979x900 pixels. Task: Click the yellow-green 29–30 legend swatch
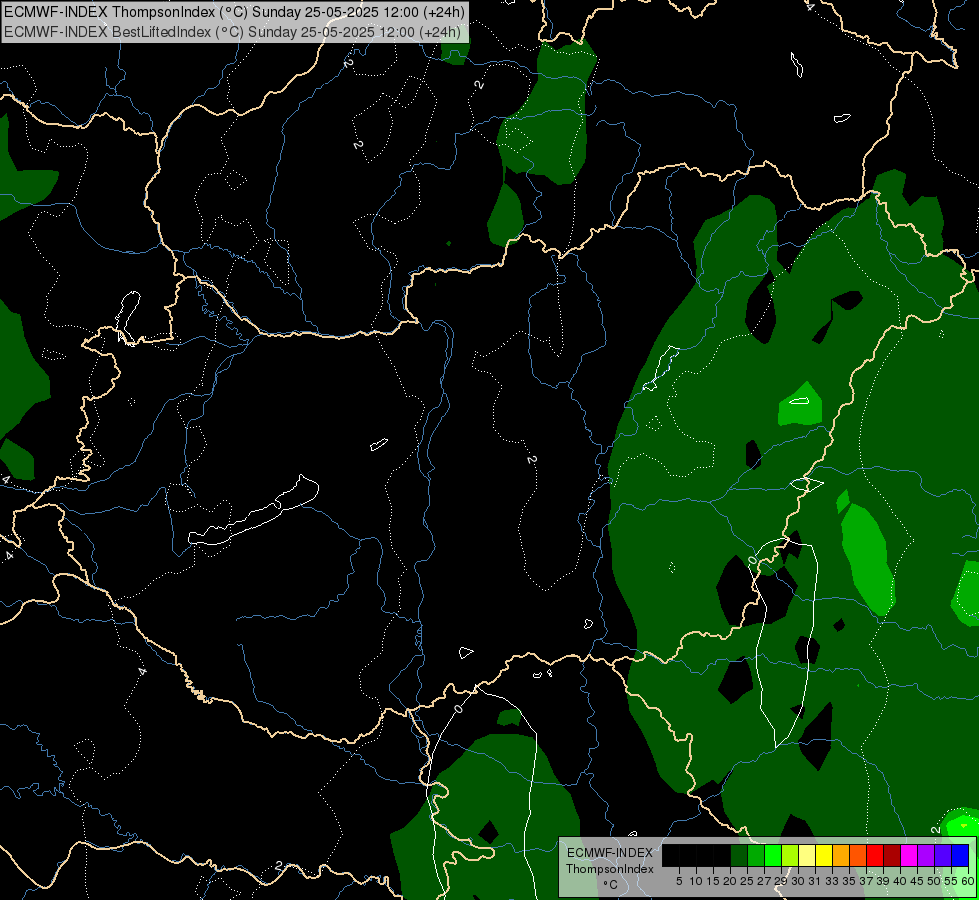790,855
